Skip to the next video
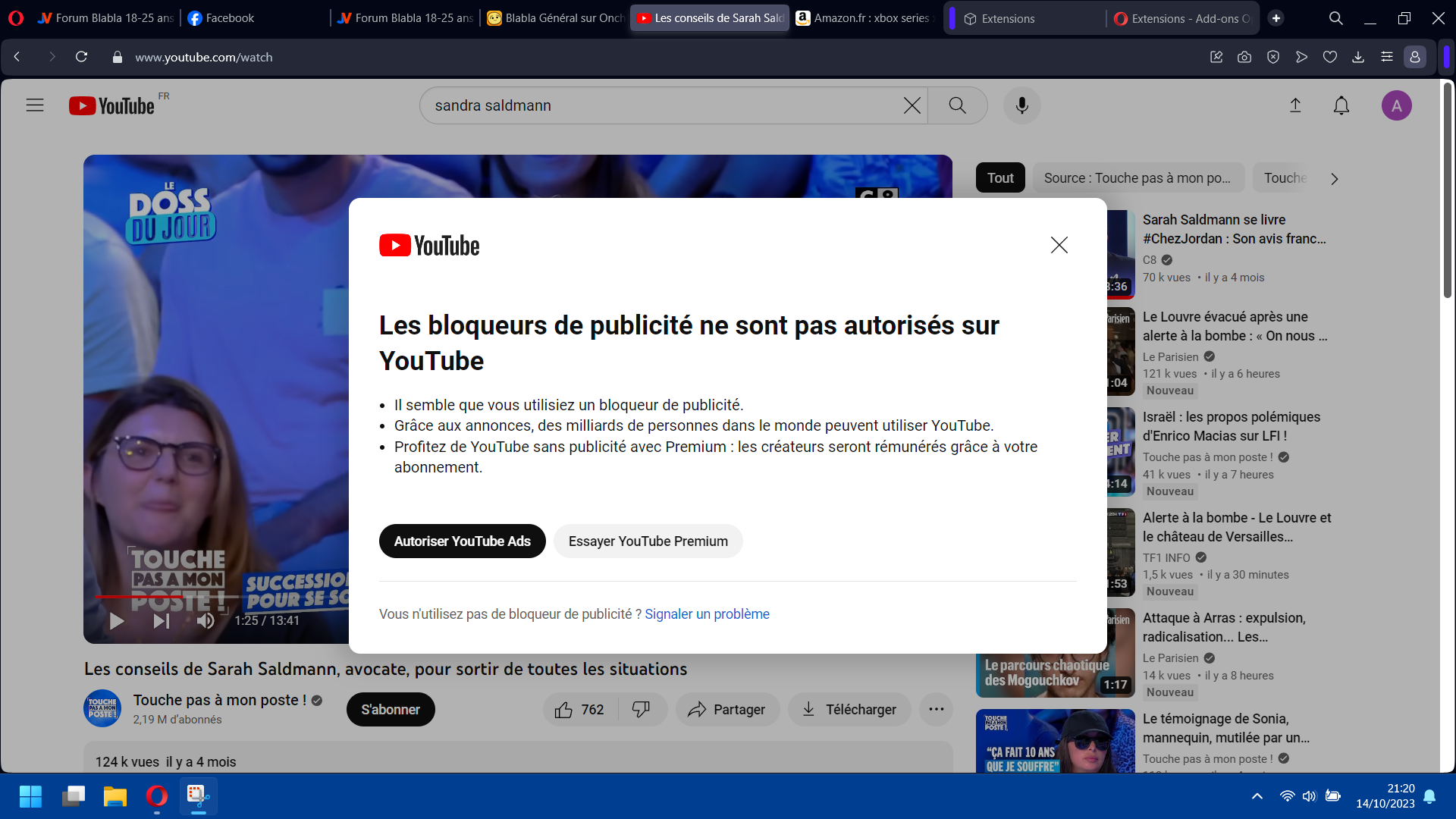 (x=161, y=621)
